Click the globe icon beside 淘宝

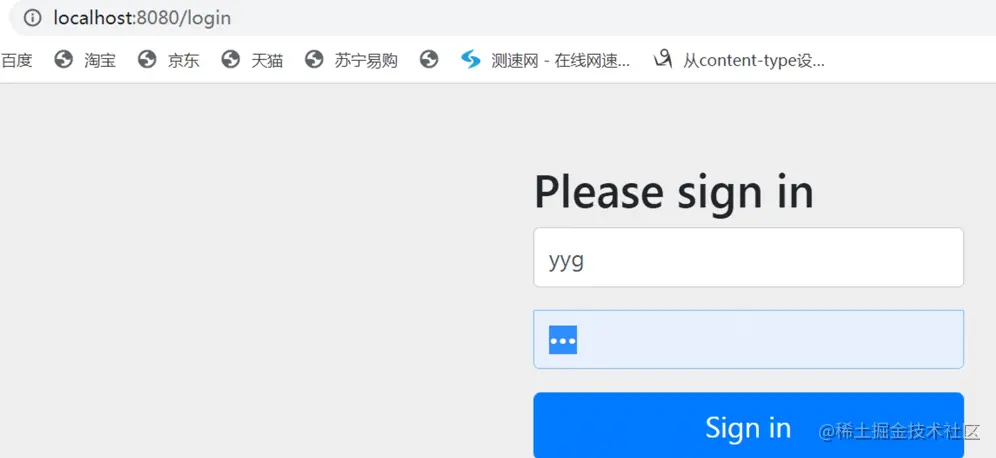coord(64,60)
